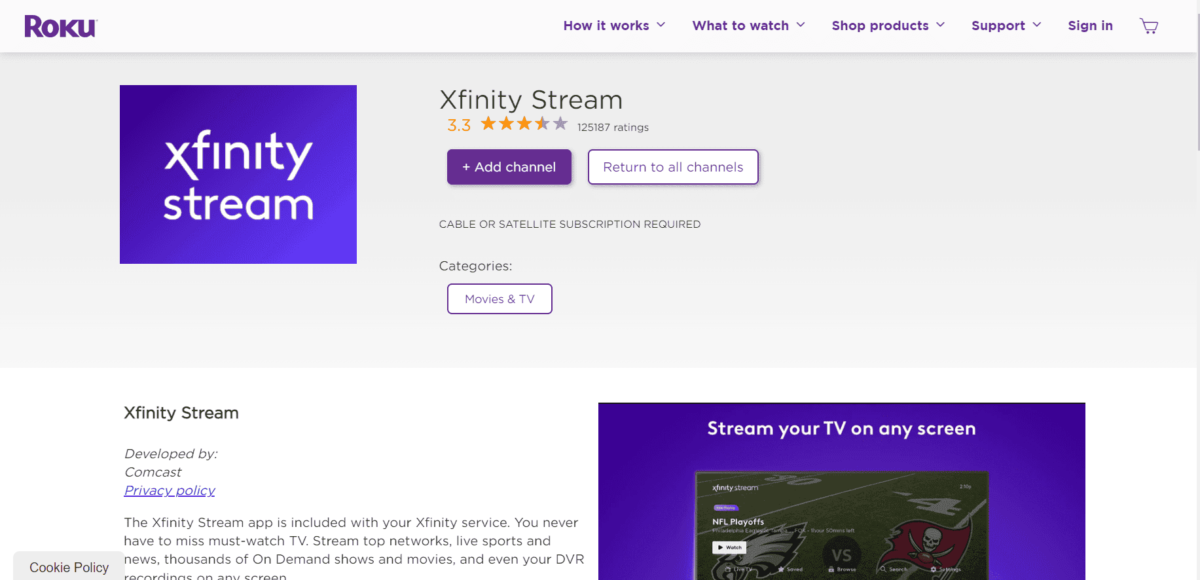Open the Support dropdown menu
This screenshot has width=1200, height=580.
pos(1006,26)
